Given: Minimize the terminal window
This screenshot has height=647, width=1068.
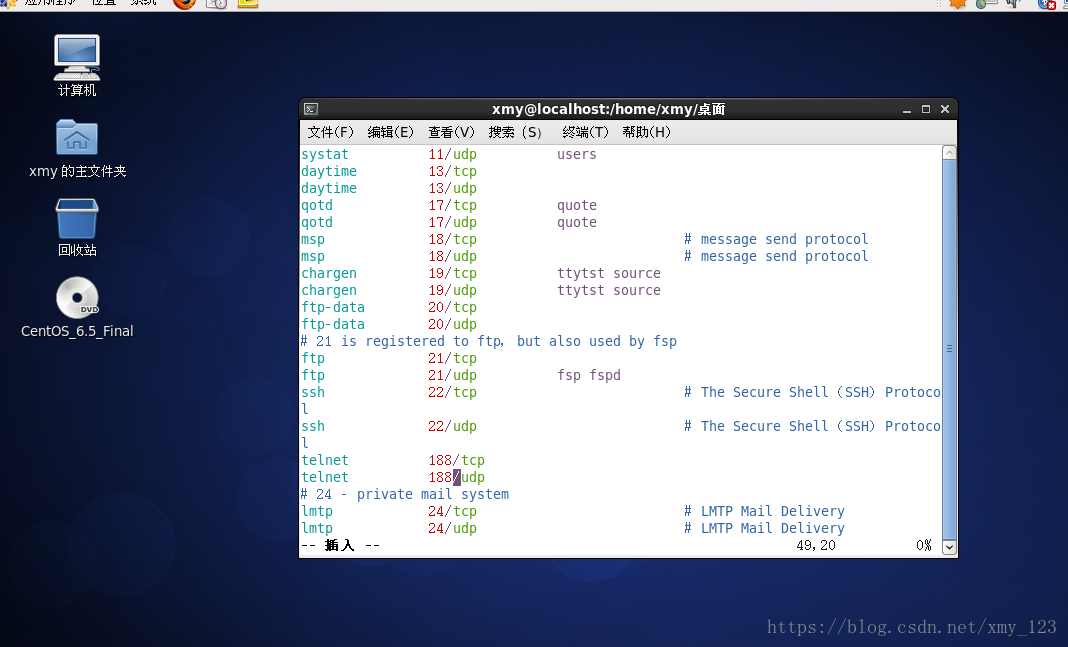Looking at the screenshot, I should (907, 109).
